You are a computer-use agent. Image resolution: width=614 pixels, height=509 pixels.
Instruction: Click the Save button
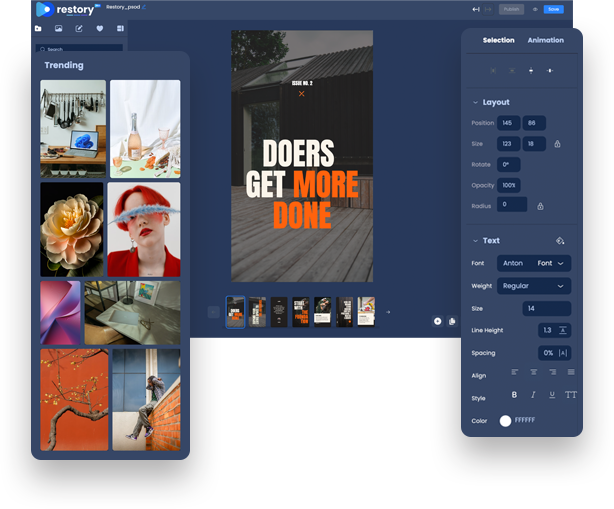(553, 9)
